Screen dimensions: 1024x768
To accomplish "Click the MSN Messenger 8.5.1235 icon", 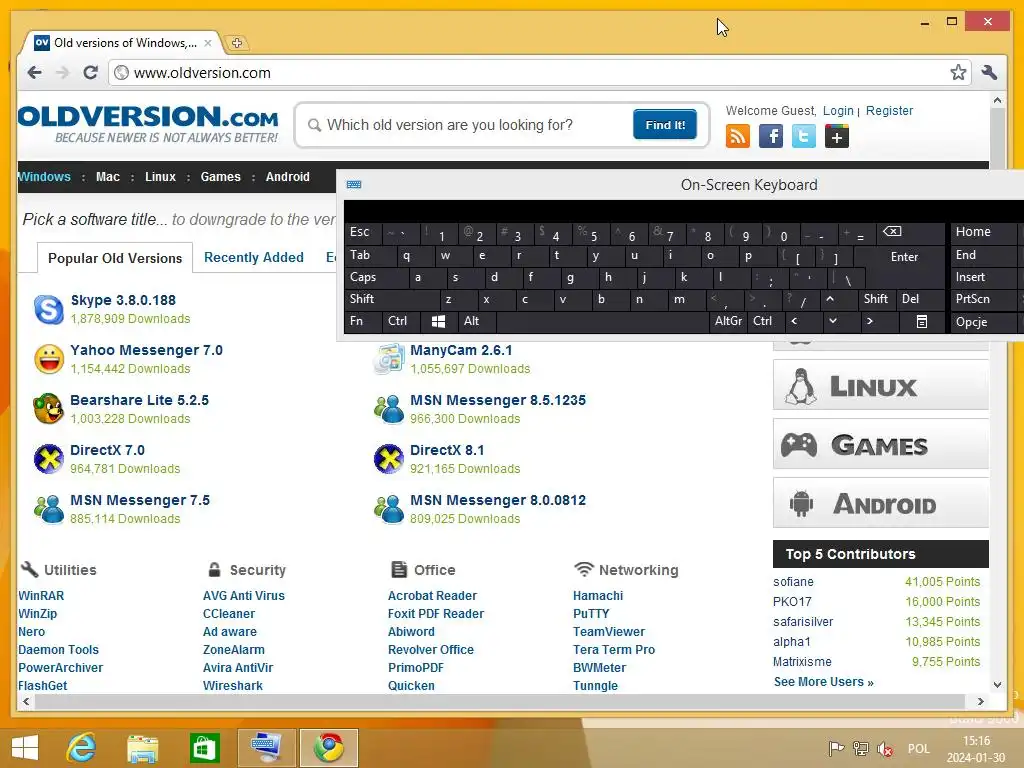I will tap(389, 409).
